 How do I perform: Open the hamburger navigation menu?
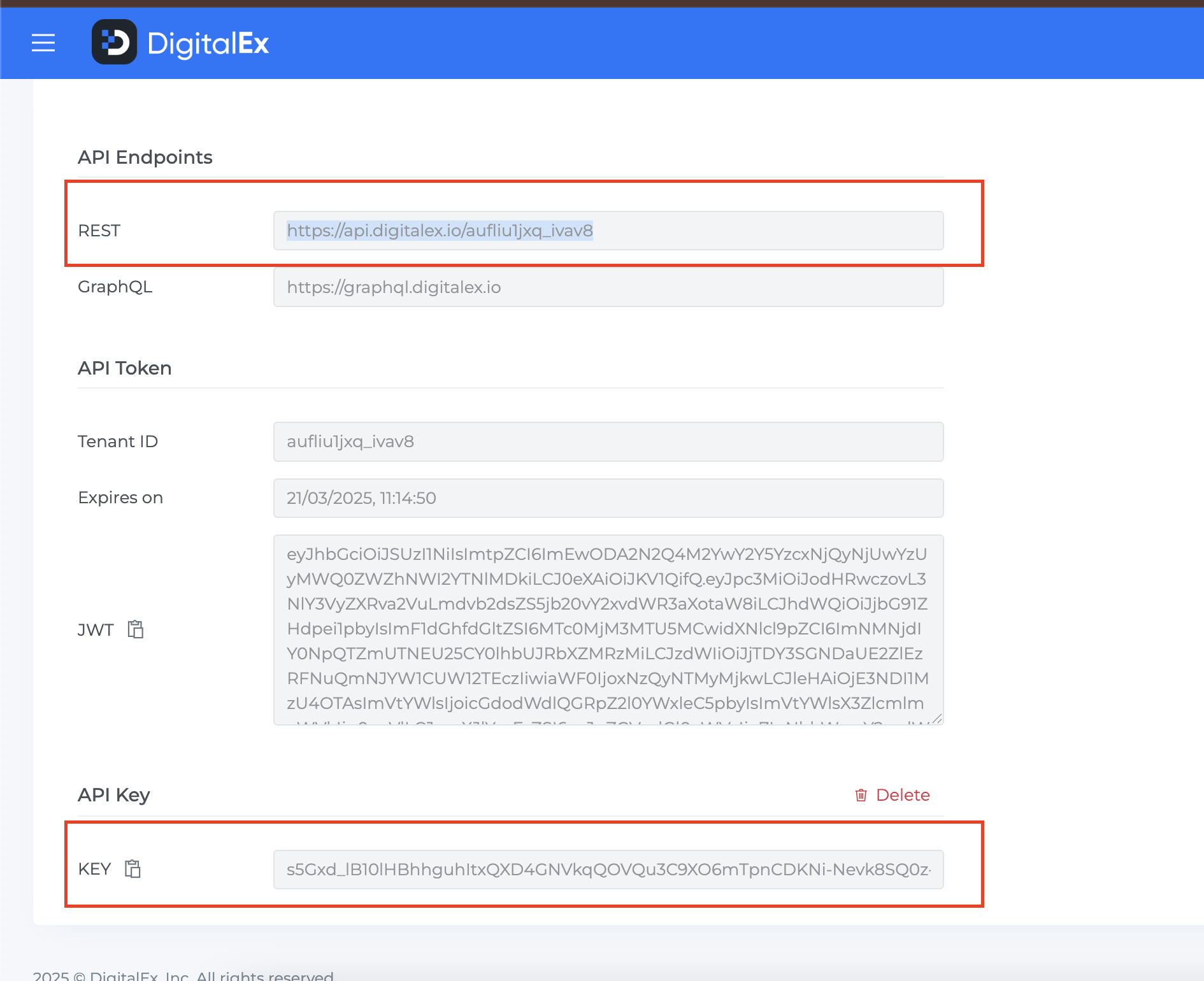pos(43,43)
